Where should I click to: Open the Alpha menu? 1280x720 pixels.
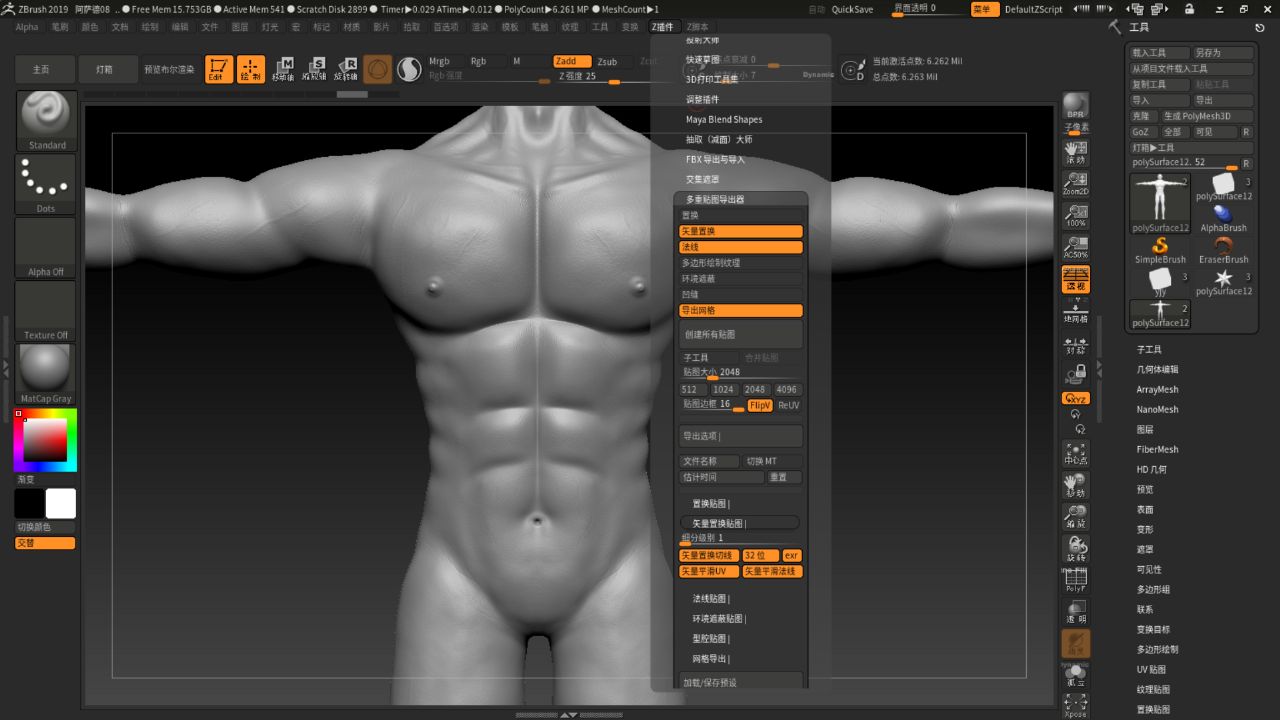point(27,27)
